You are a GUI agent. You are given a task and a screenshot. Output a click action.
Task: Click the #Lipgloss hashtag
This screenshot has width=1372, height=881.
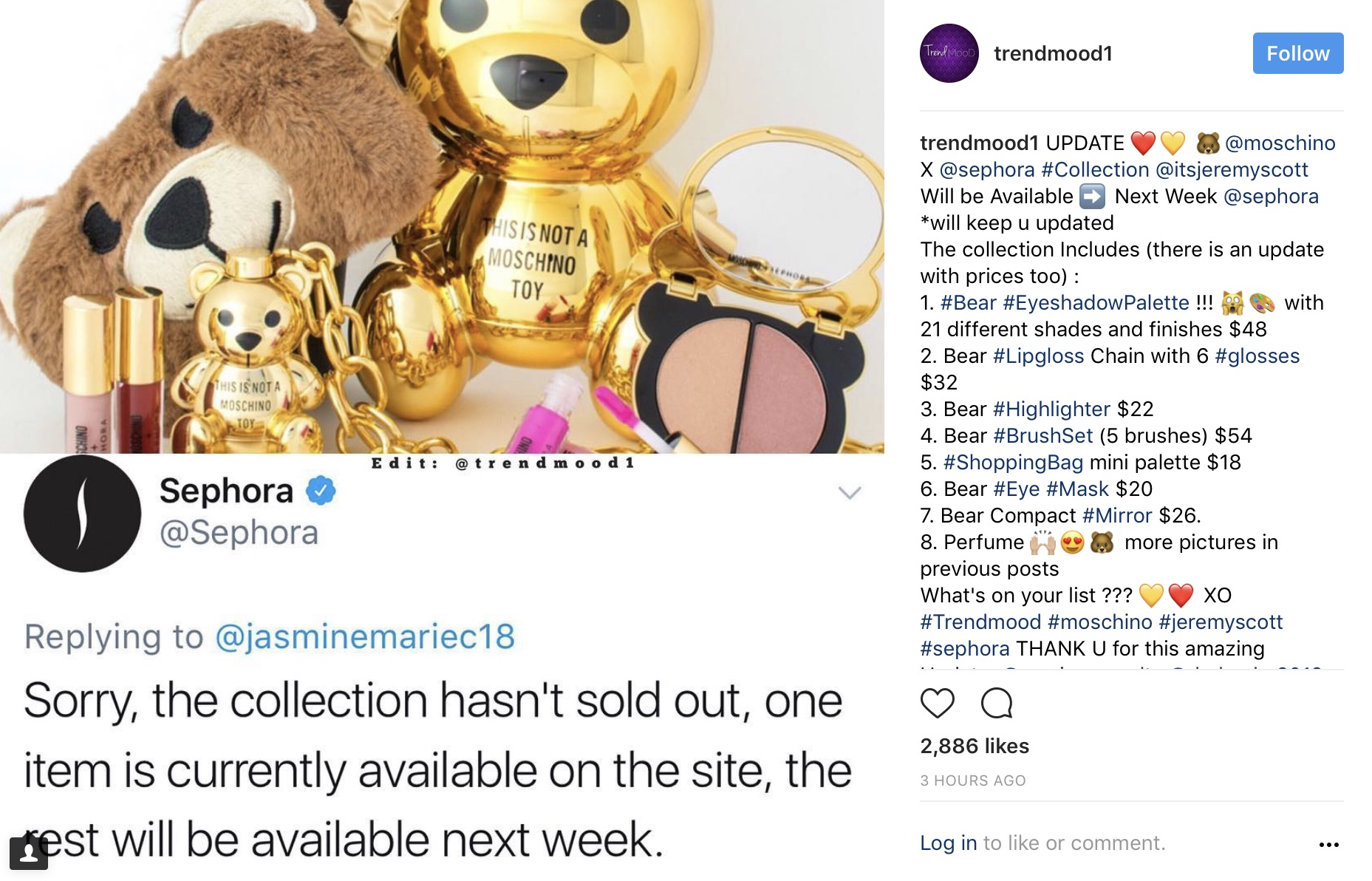(1038, 356)
